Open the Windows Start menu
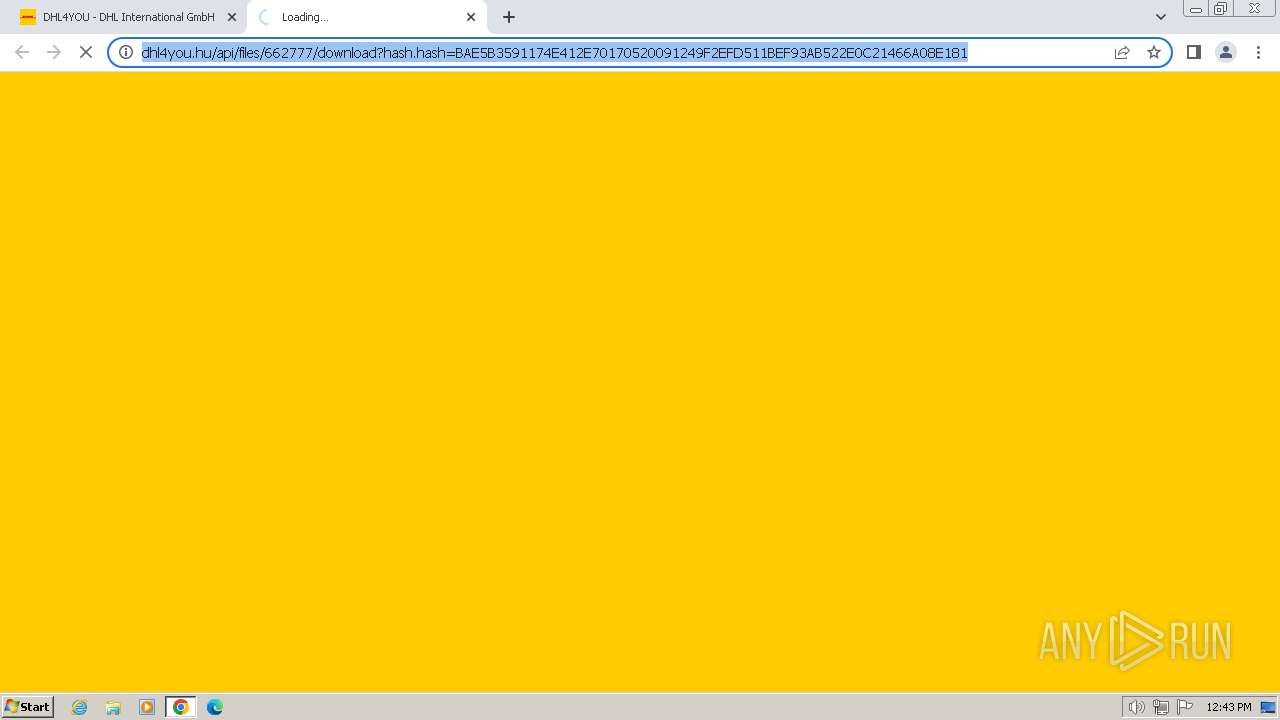Viewport: 1280px width, 720px height. point(28,707)
